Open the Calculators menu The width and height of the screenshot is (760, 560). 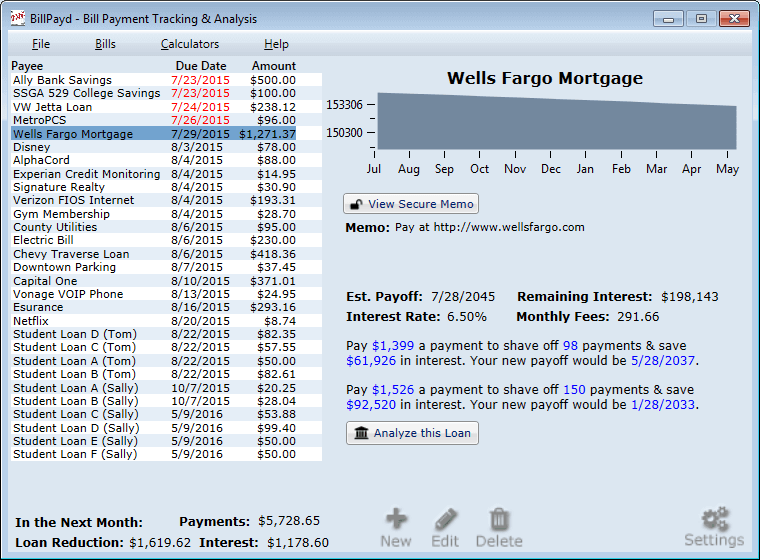pos(190,44)
